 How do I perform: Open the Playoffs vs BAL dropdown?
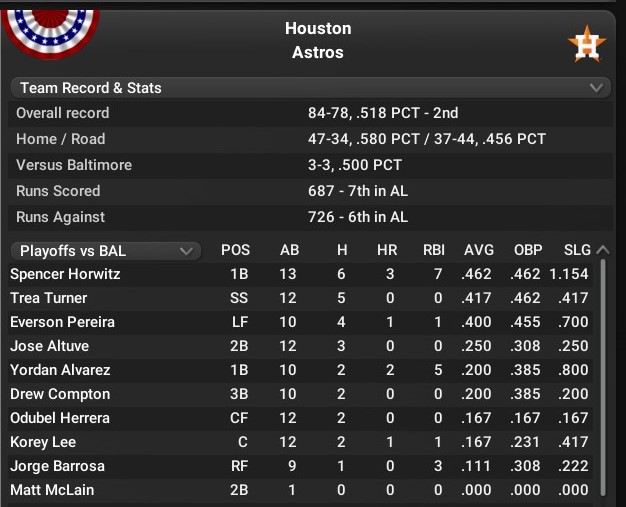(102, 250)
